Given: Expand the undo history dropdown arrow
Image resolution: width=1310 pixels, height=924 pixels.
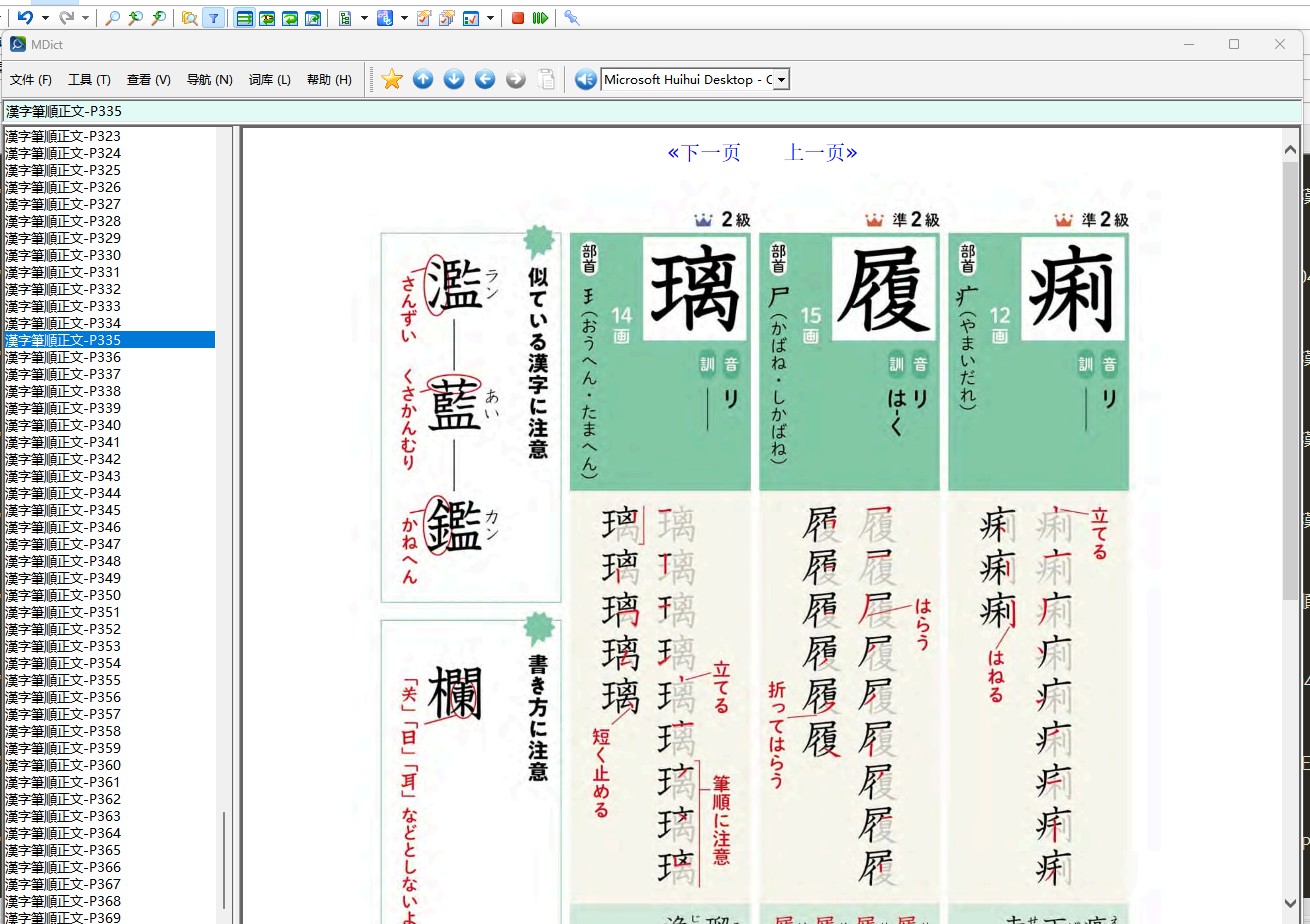Looking at the screenshot, I should pos(46,18).
